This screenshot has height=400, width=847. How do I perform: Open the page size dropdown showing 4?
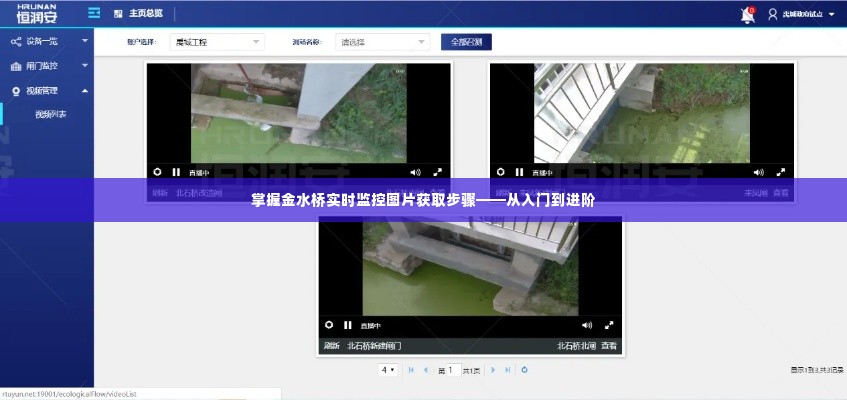tap(388, 370)
